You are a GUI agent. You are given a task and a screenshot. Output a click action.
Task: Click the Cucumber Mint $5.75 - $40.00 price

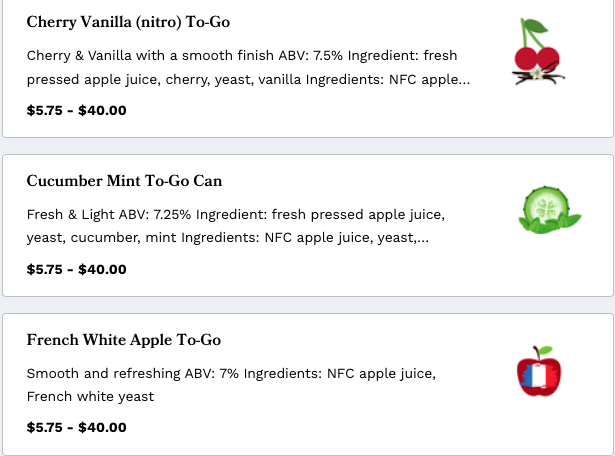click(x=76, y=269)
